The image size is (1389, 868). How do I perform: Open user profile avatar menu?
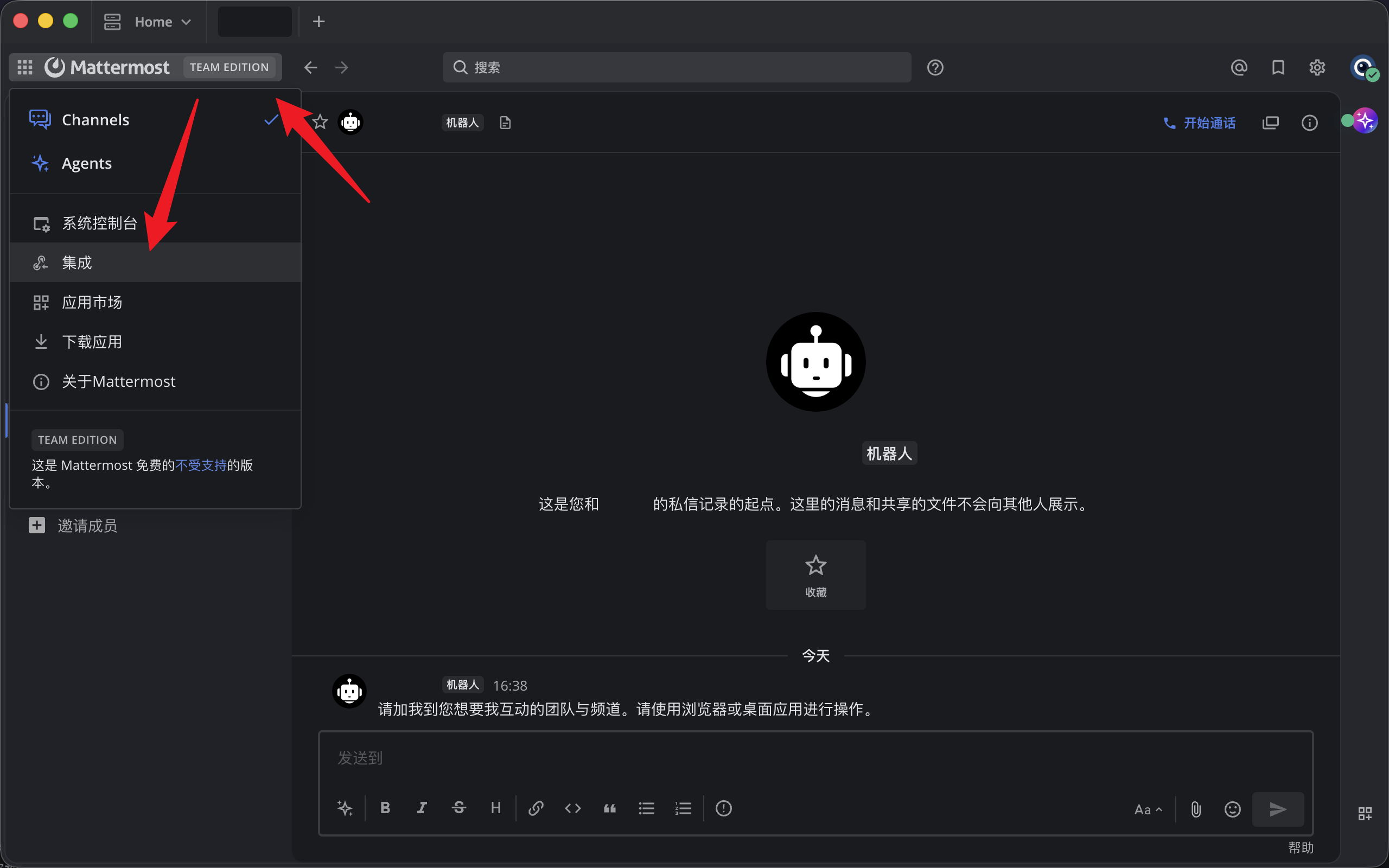(x=1363, y=68)
